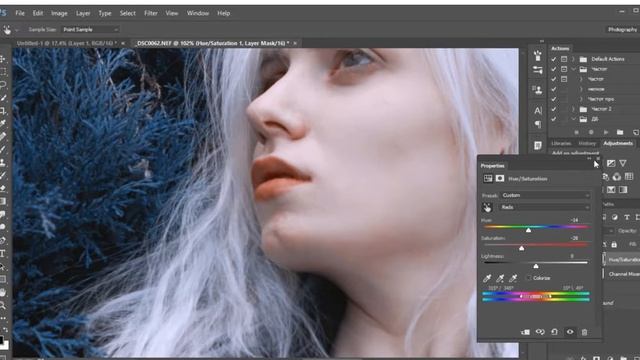Open the Layer menu
This screenshot has height=360, width=640.
83,13
